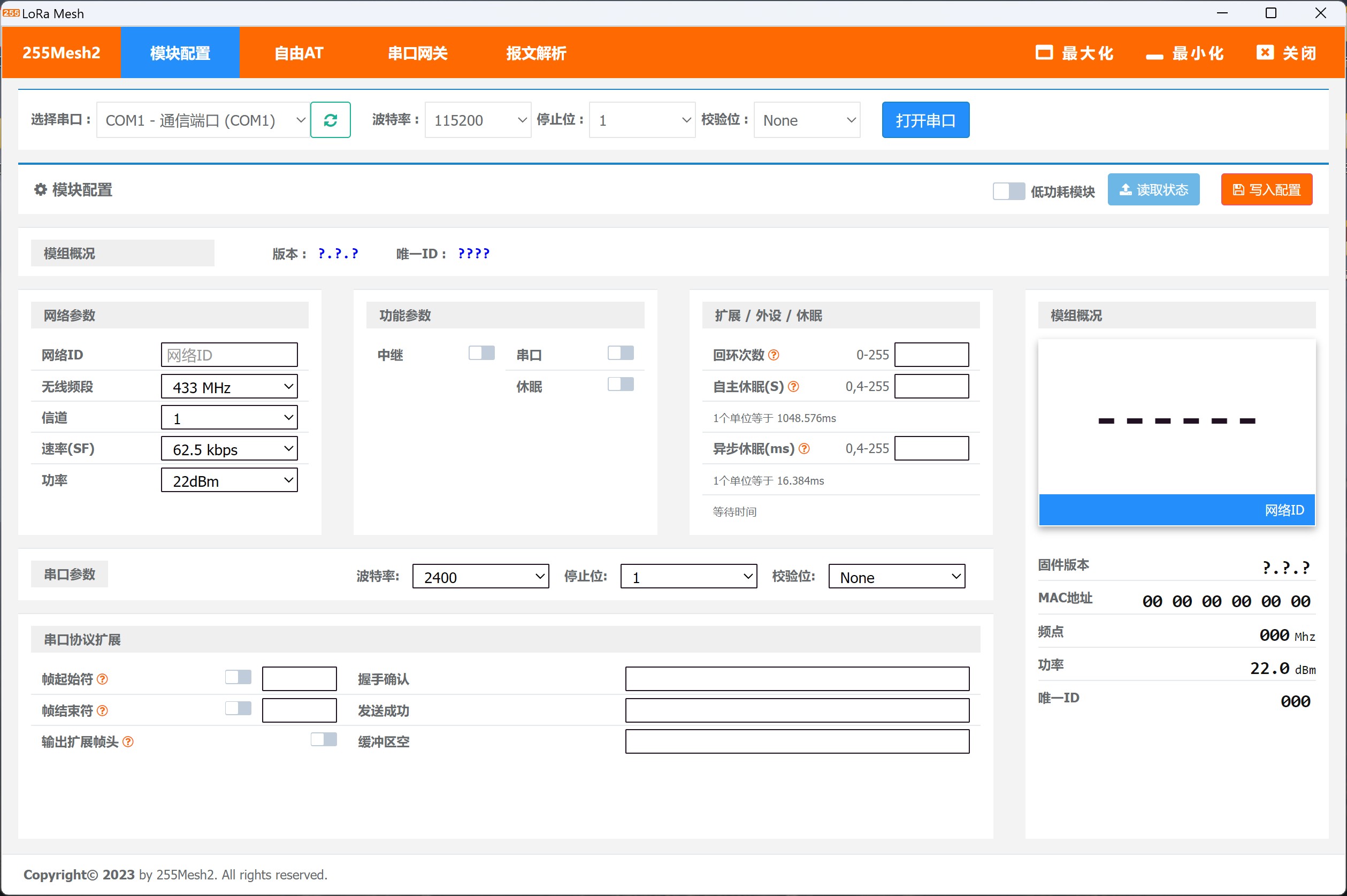This screenshot has width=1347, height=896.
Task: Click the blue 网络ID bar in 模组概况 card
Action: (x=1177, y=510)
